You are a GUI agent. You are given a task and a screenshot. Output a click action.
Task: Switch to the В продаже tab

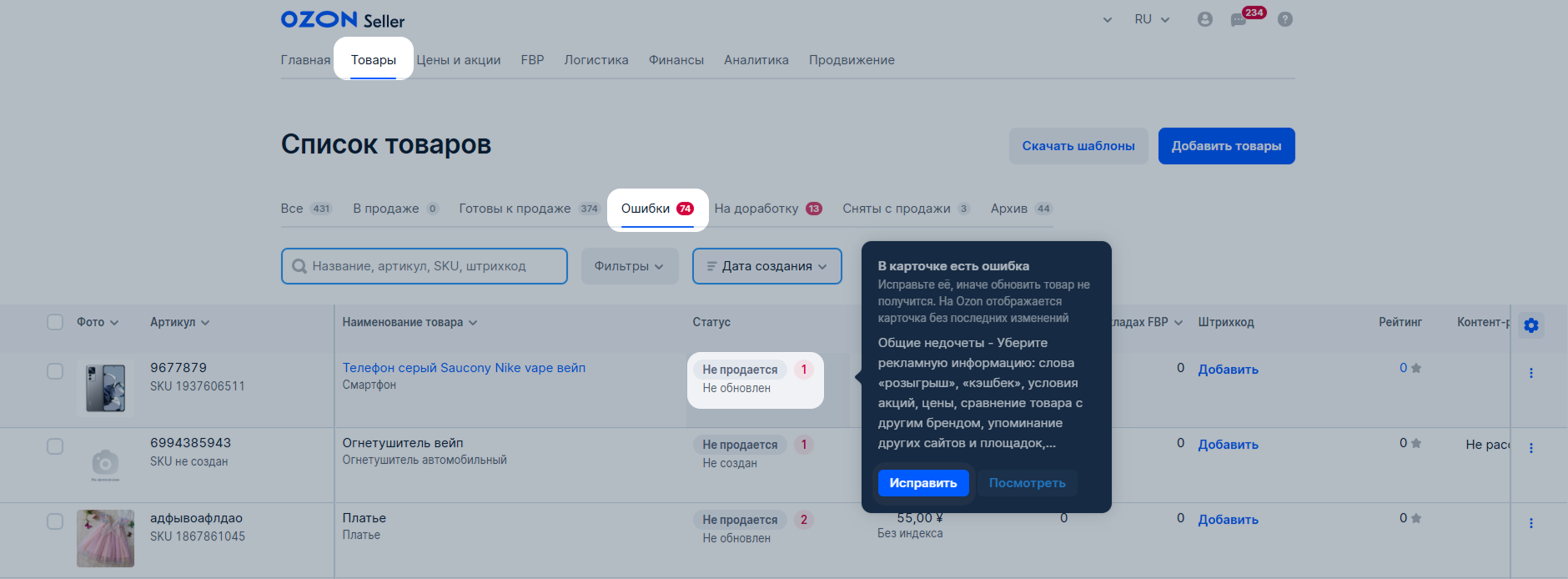[x=395, y=209]
